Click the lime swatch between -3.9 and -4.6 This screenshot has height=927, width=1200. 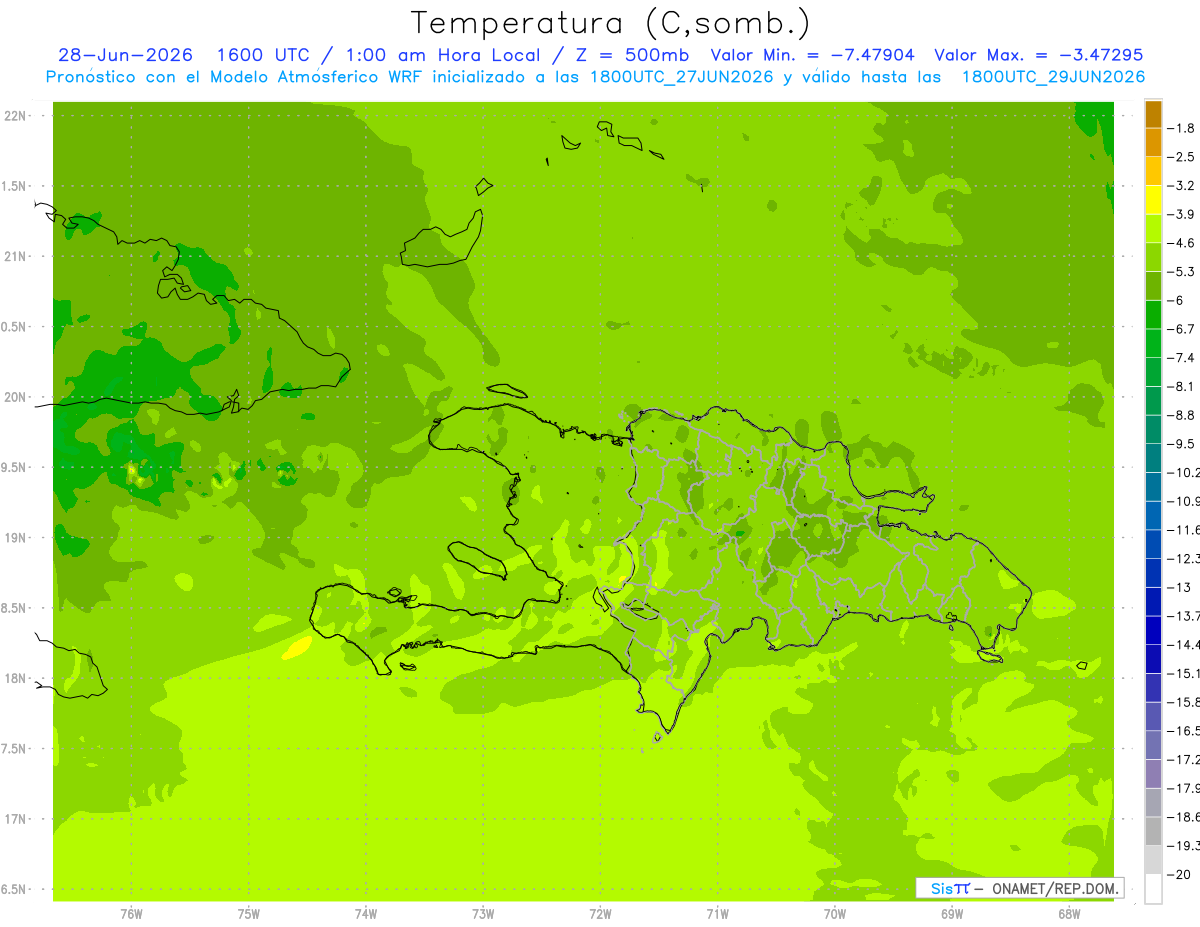click(1153, 229)
